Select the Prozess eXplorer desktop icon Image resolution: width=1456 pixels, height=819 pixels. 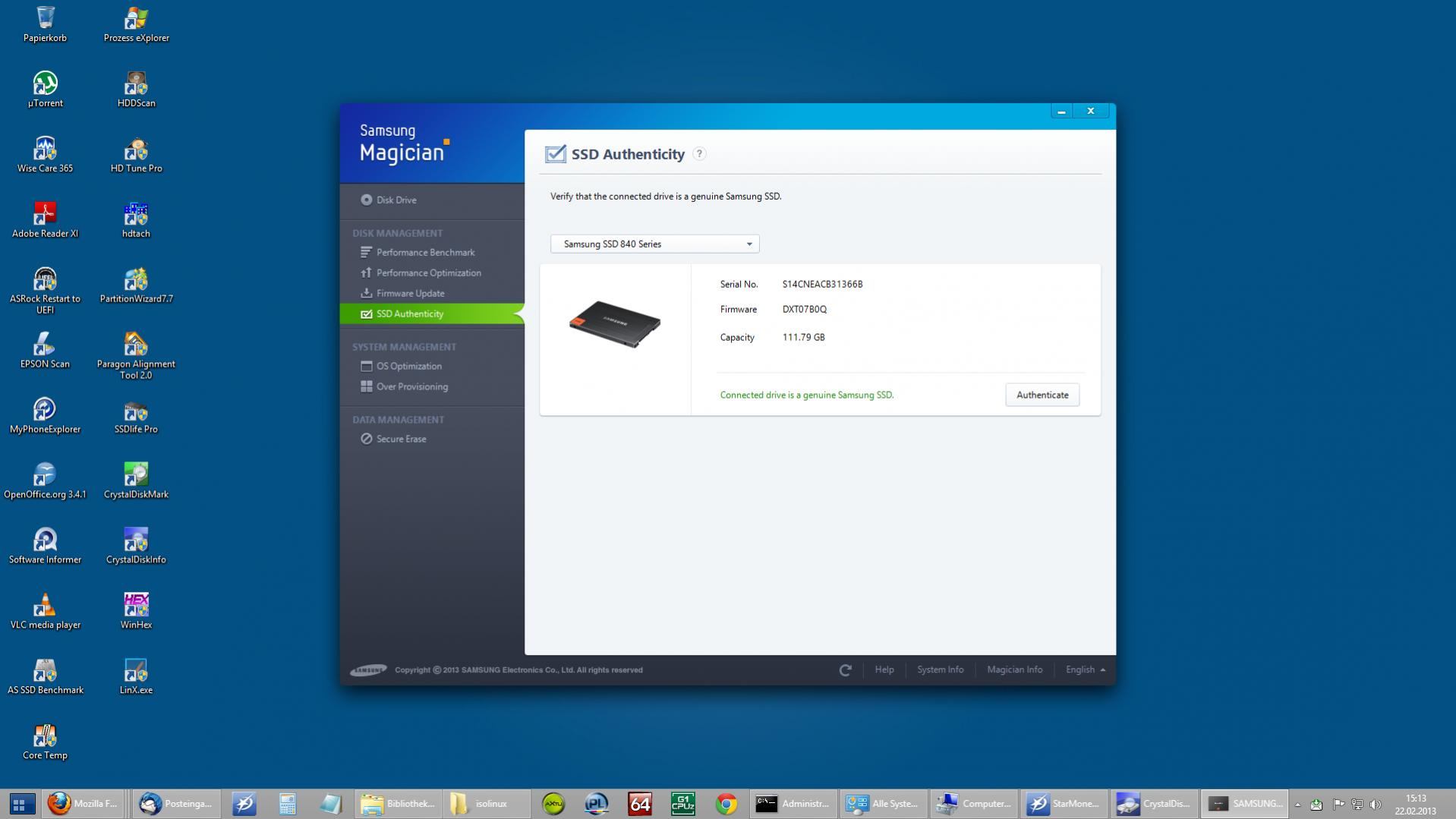click(x=136, y=24)
